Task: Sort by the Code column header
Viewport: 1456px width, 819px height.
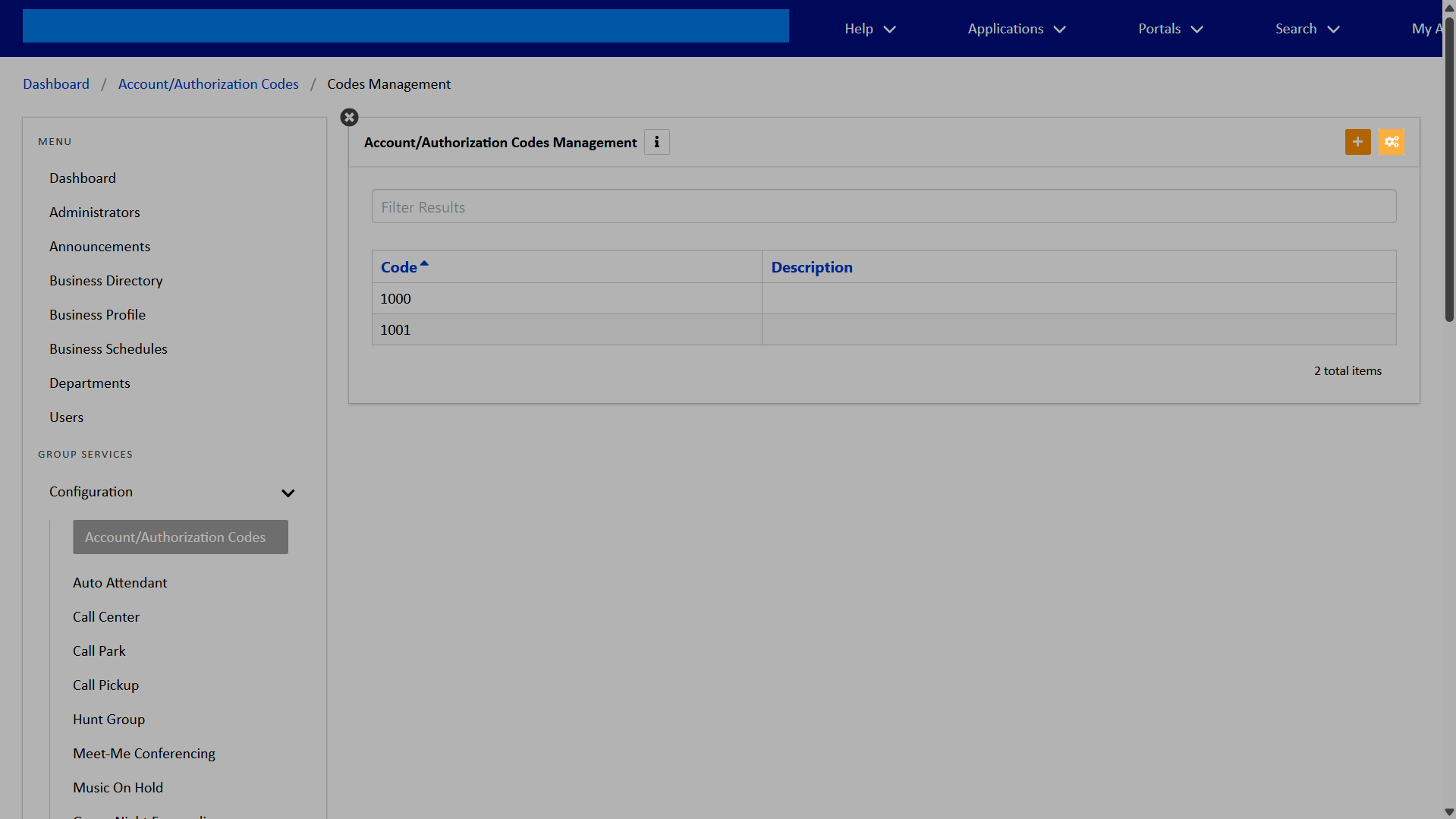Action: (x=399, y=267)
